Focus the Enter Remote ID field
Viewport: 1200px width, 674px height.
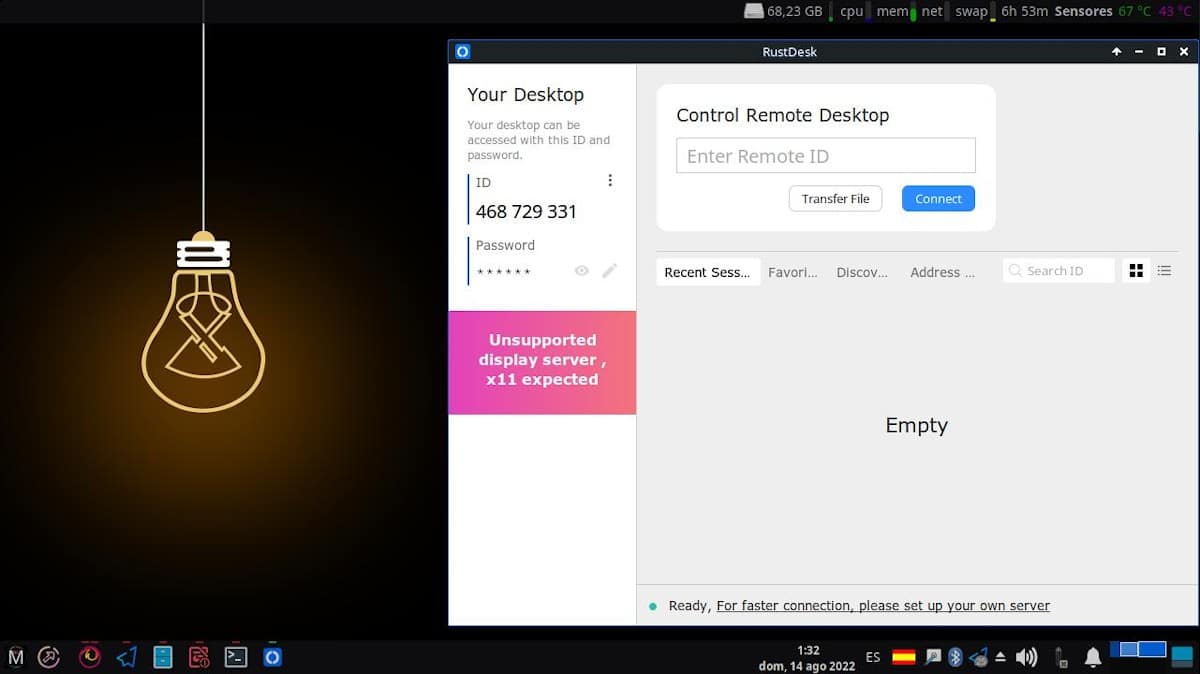825,156
